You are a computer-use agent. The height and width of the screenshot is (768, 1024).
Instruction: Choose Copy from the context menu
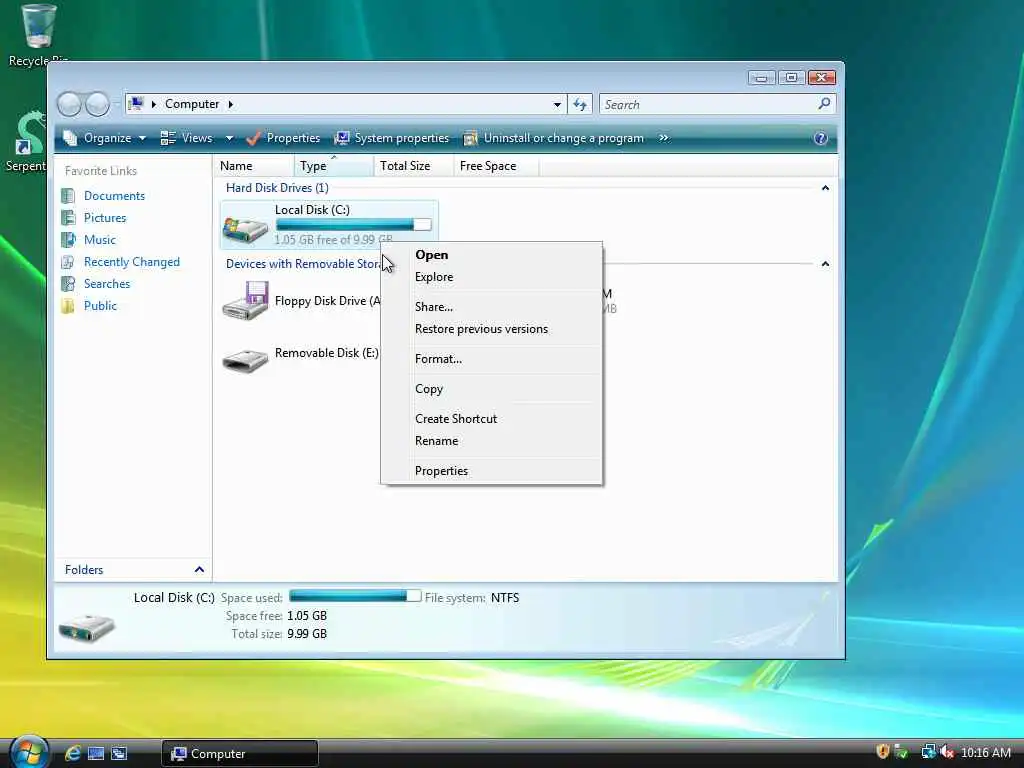(x=491, y=389)
